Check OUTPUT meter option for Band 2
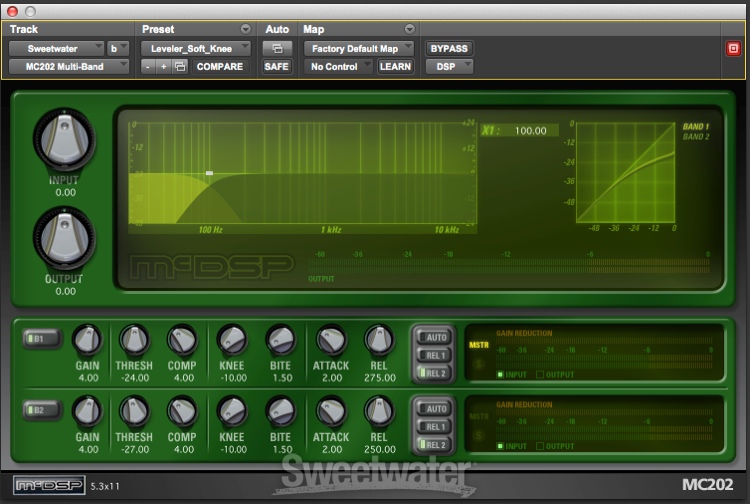 pos(540,446)
